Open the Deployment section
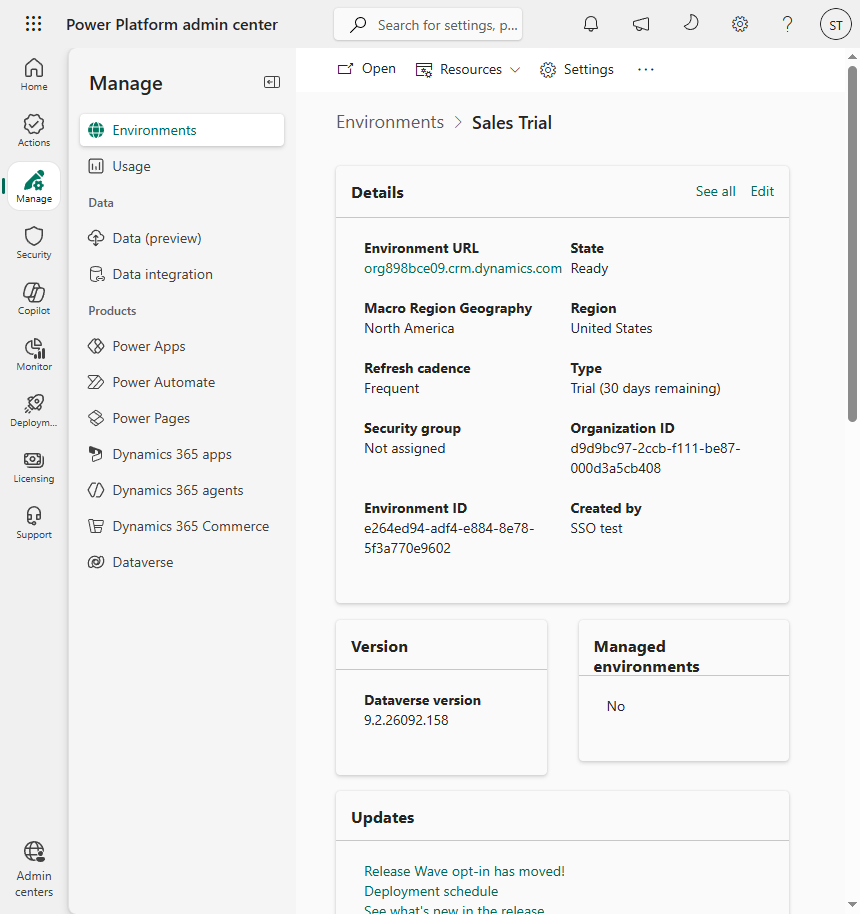The image size is (860, 914). pyautogui.click(x=34, y=410)
